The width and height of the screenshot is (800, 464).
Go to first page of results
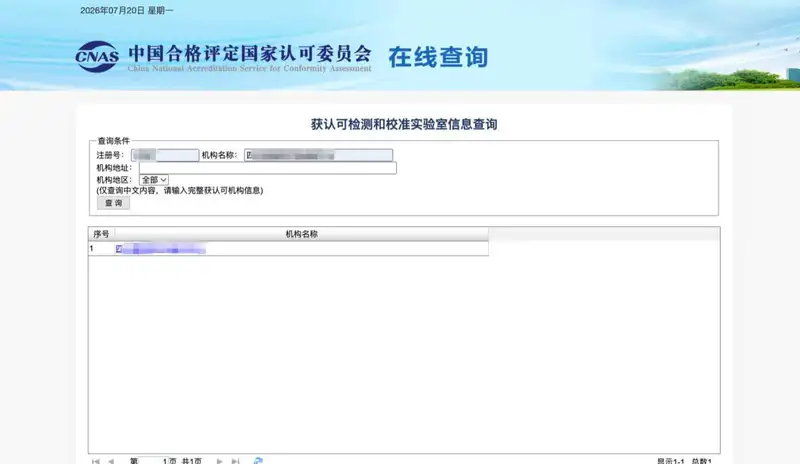point(95,461)
